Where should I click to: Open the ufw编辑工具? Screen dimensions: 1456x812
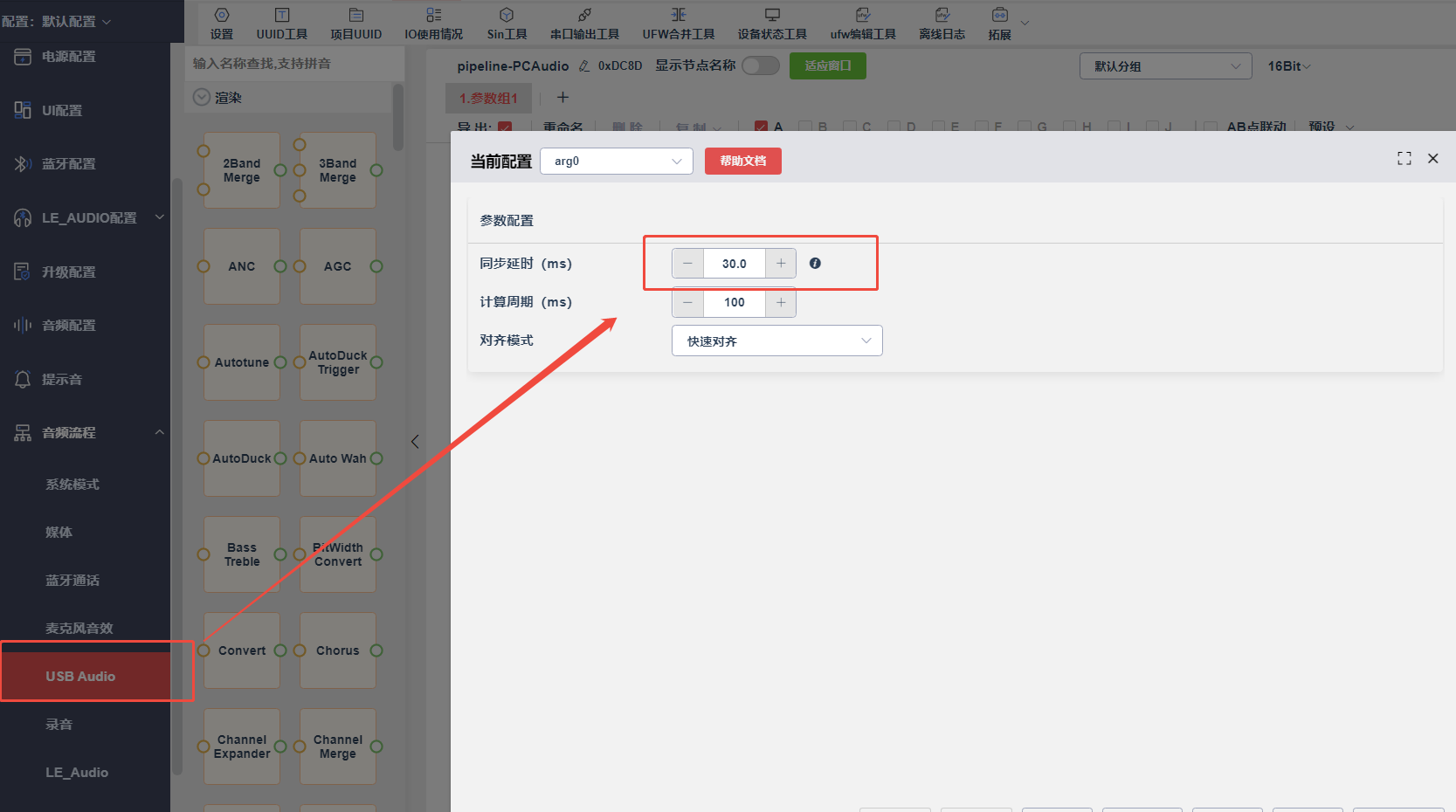(863, 24)
